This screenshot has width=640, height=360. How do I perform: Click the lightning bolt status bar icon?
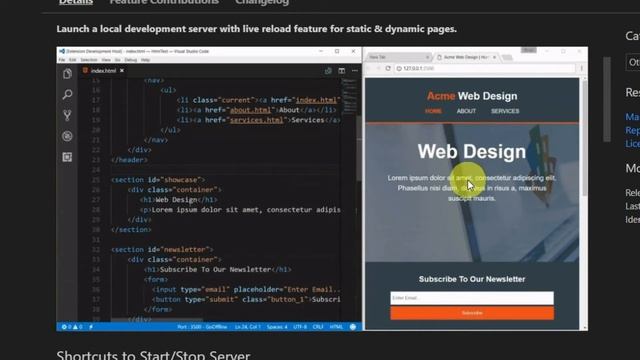pos(91,327)
